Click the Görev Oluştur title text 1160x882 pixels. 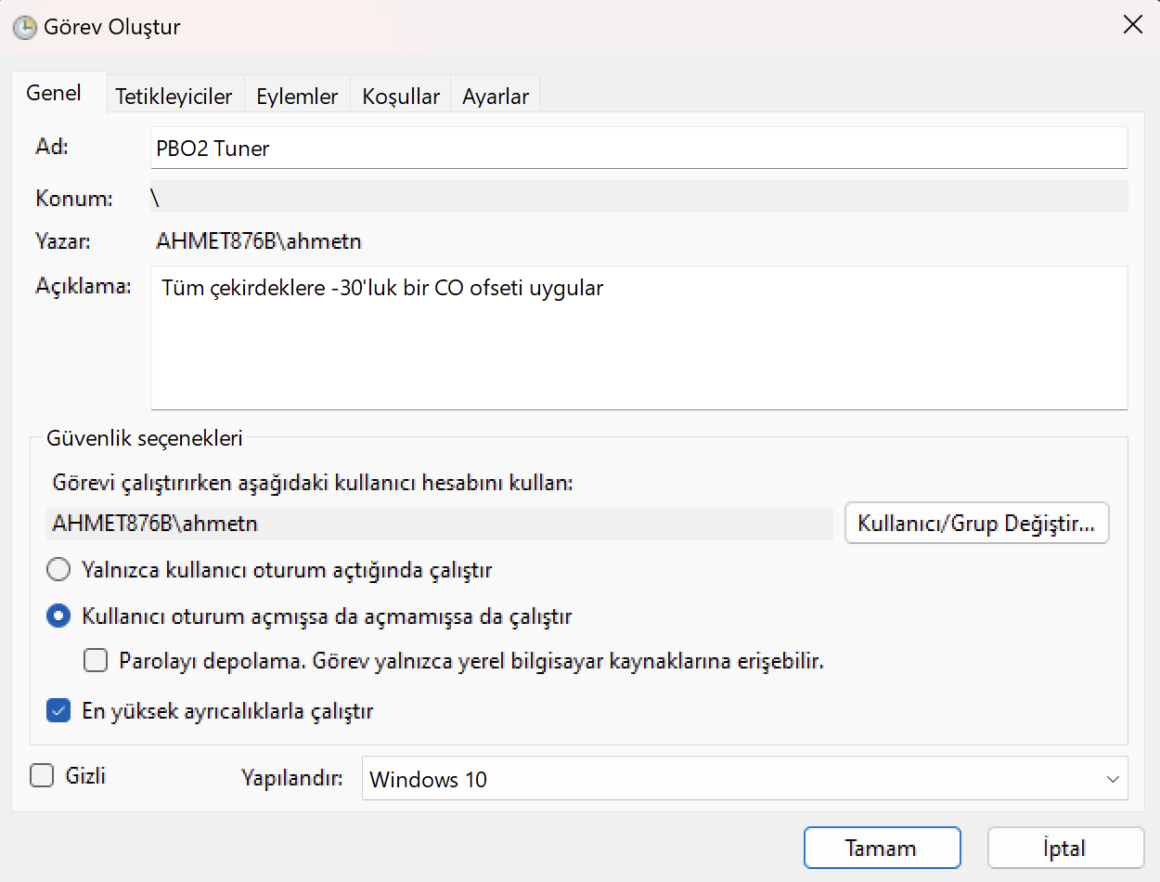click(112, 27)
